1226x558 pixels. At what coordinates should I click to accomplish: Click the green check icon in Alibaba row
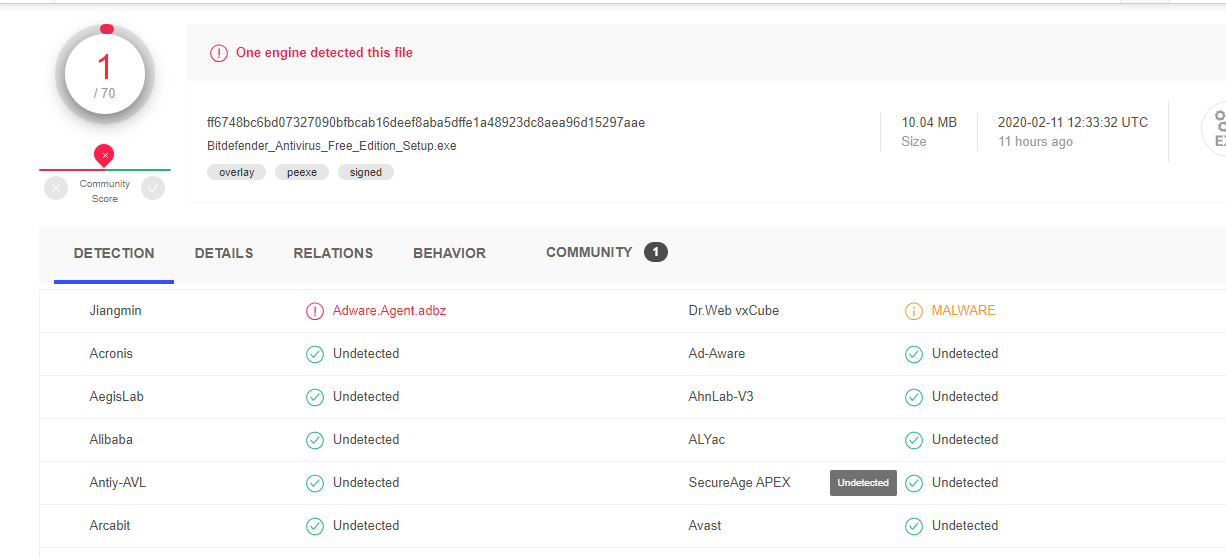click(315, 440)
